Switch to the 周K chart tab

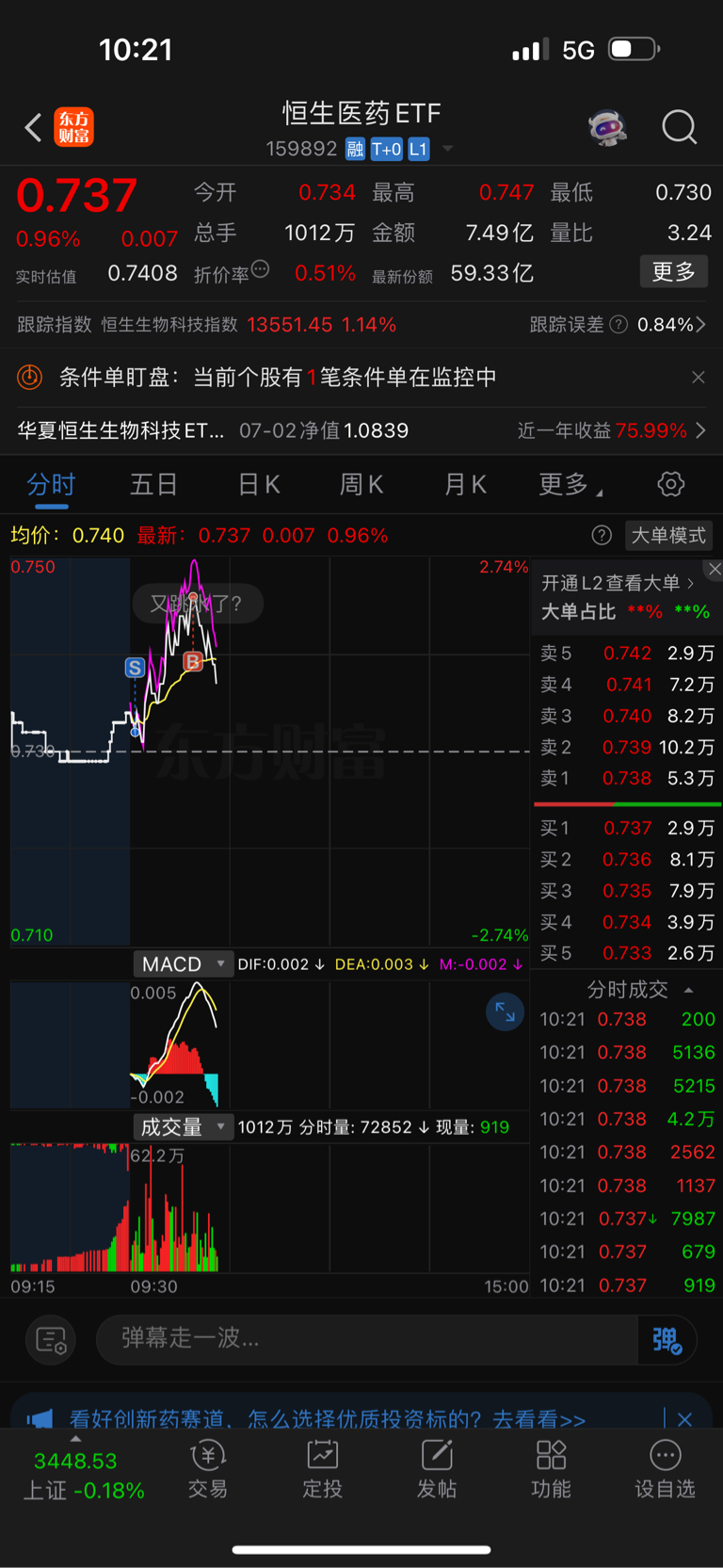tap(361, 485)
